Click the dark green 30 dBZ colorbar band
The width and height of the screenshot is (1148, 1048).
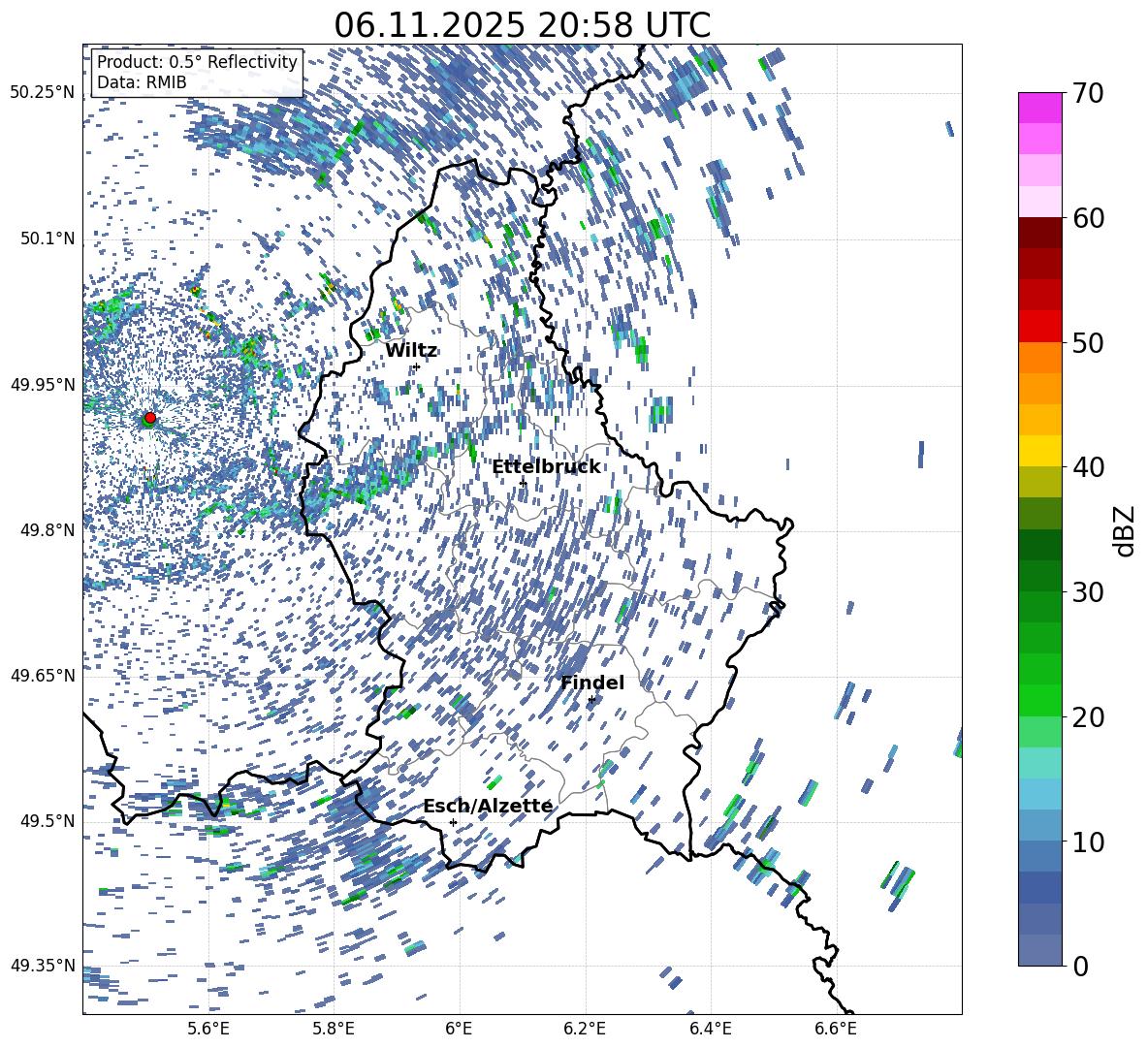1039,575
